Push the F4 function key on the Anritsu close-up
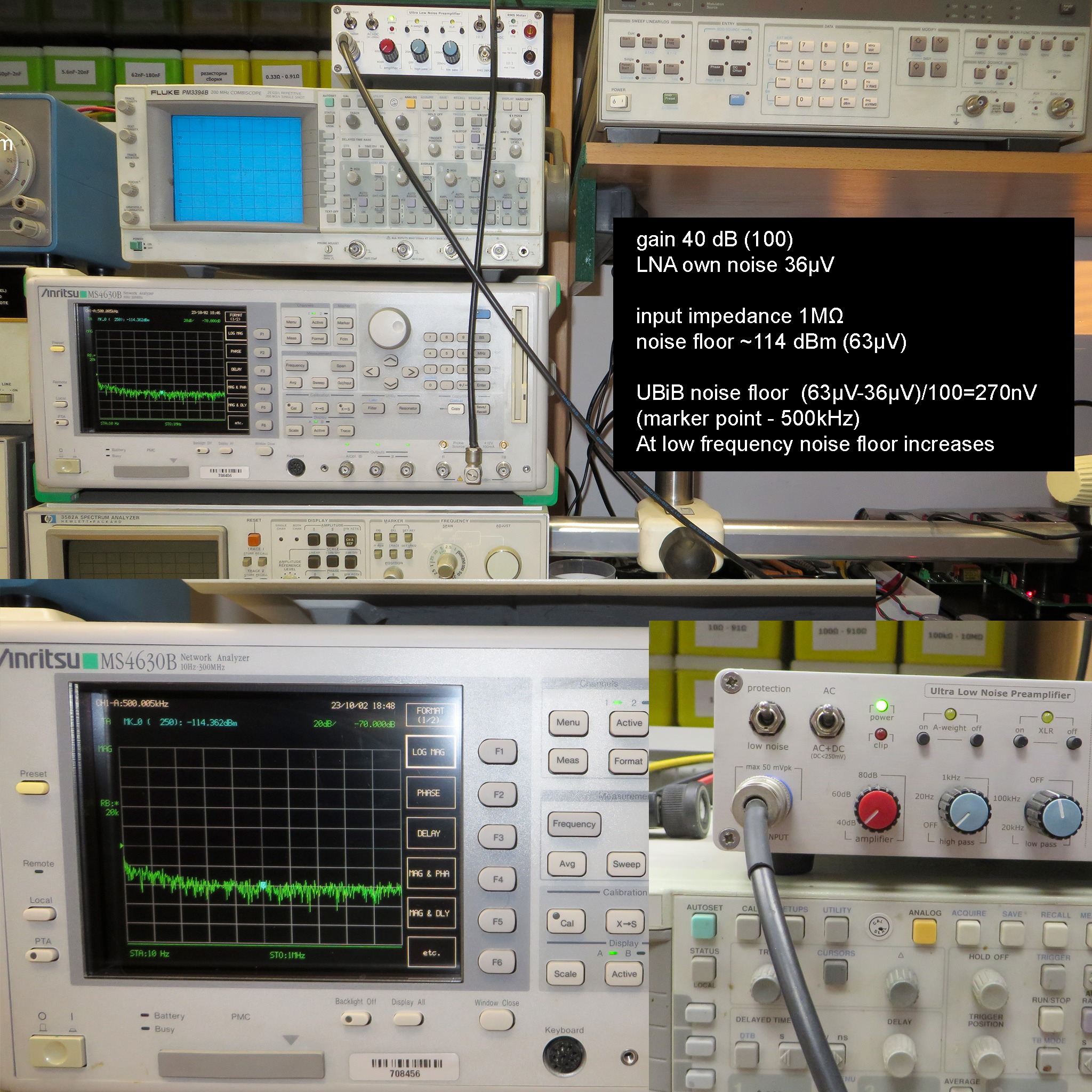Image resolution: width=1092 pixels, height=1092 pixels. pos(497,879)
